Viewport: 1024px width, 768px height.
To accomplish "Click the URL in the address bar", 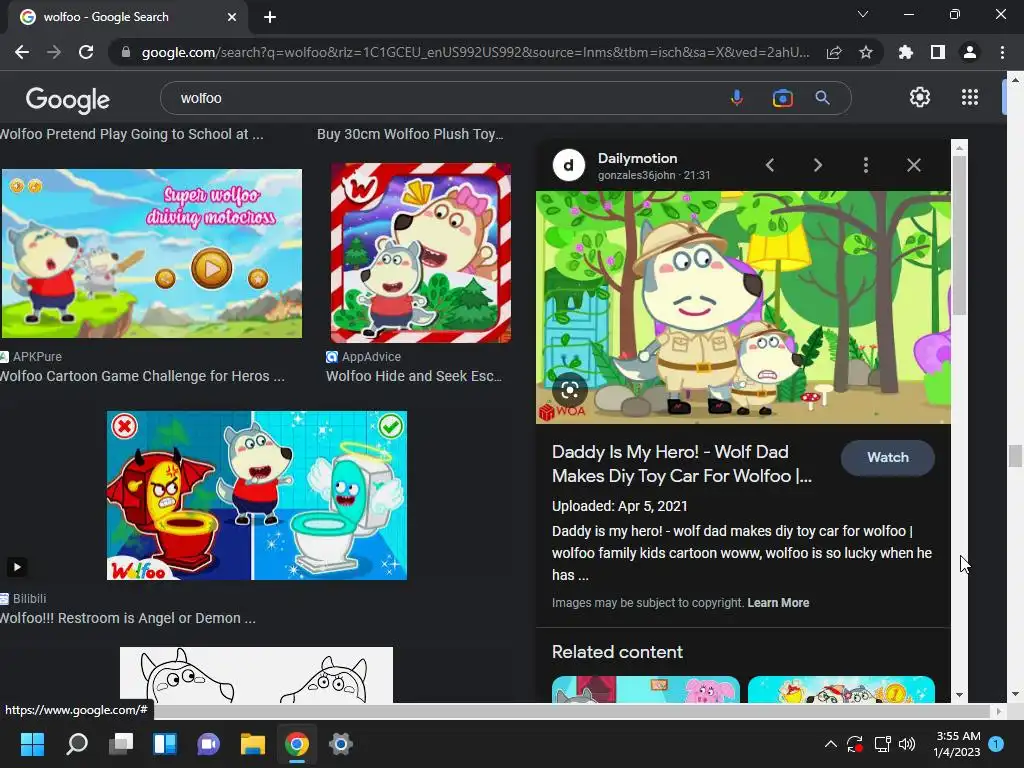I will (475, 52).
